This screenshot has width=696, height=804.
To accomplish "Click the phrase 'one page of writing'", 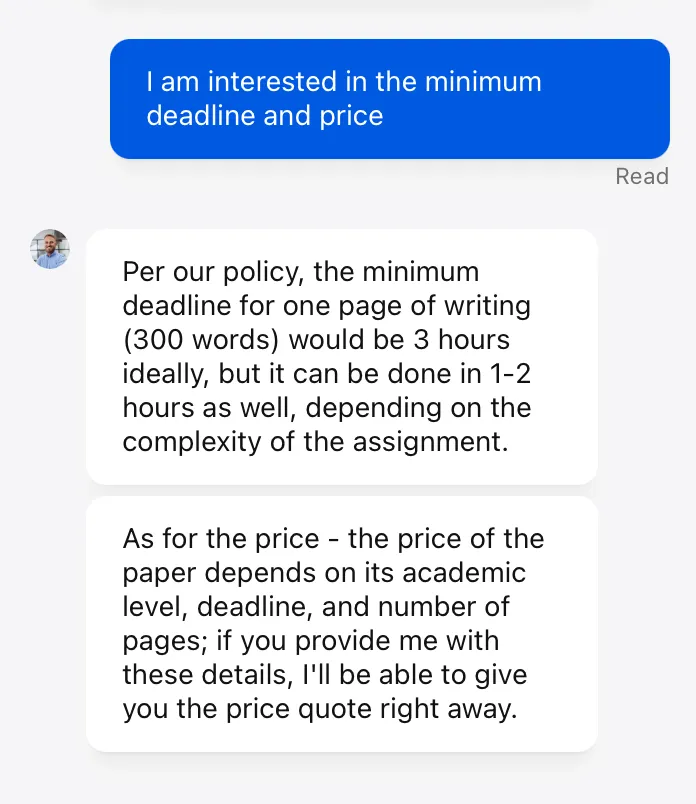I will click(407, 306).
